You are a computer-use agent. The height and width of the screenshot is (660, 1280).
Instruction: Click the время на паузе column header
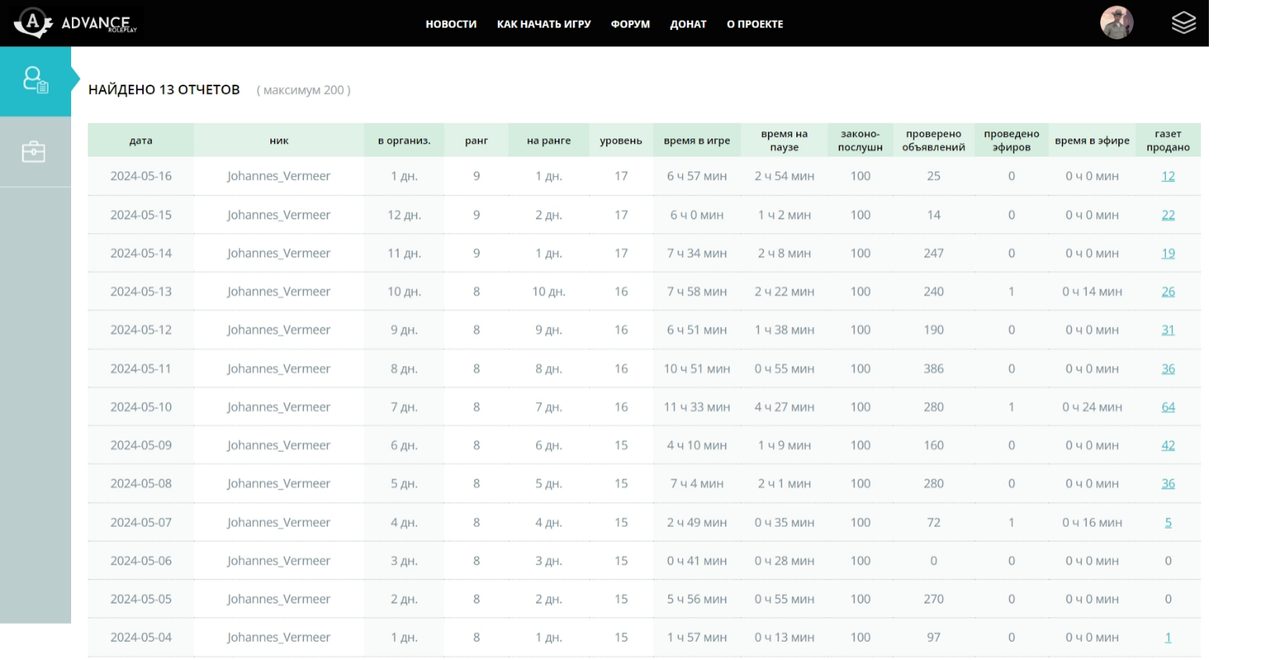click(784, 140)
